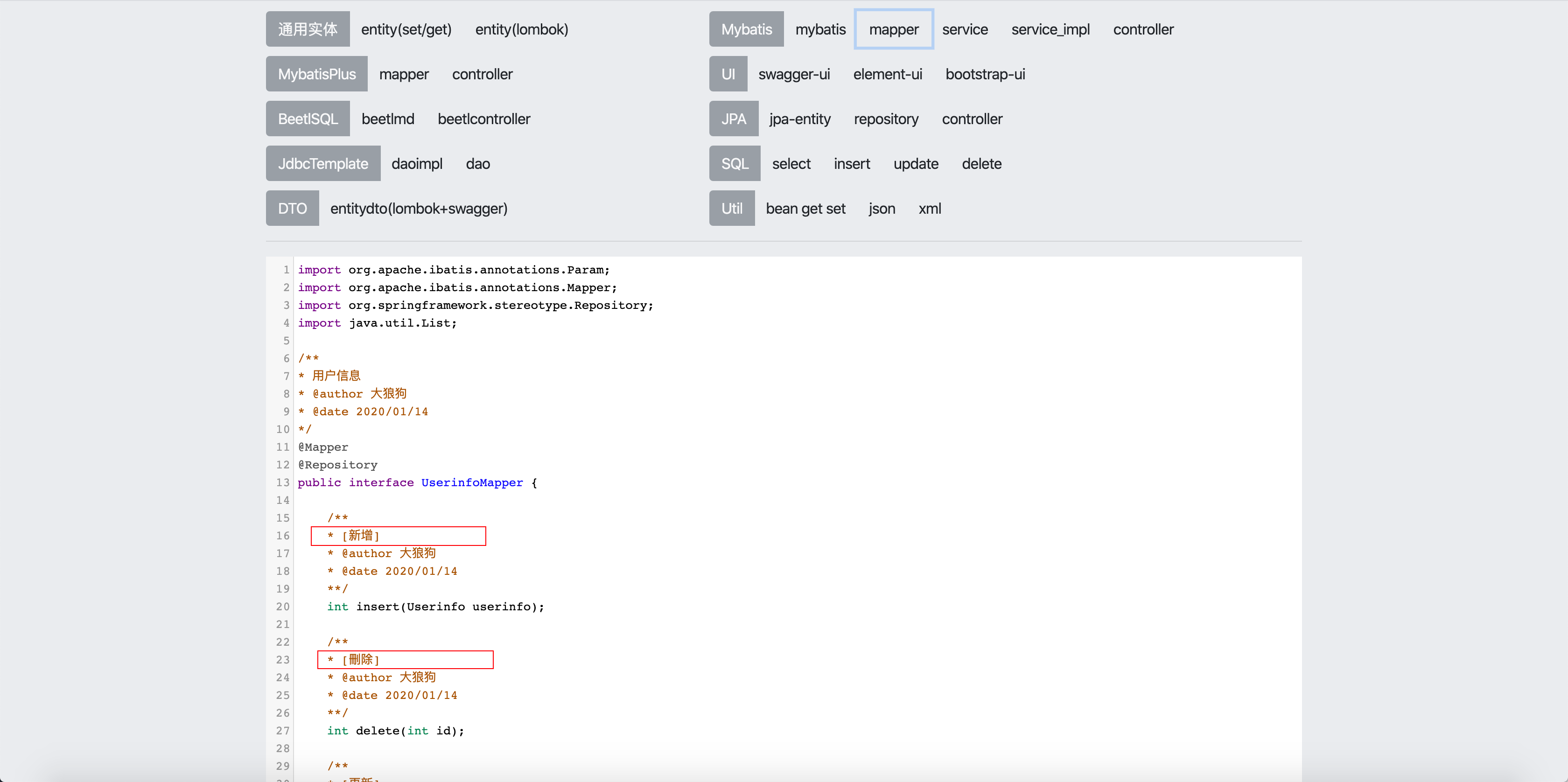Select the Mybatis mapper template

coord(893,29)
